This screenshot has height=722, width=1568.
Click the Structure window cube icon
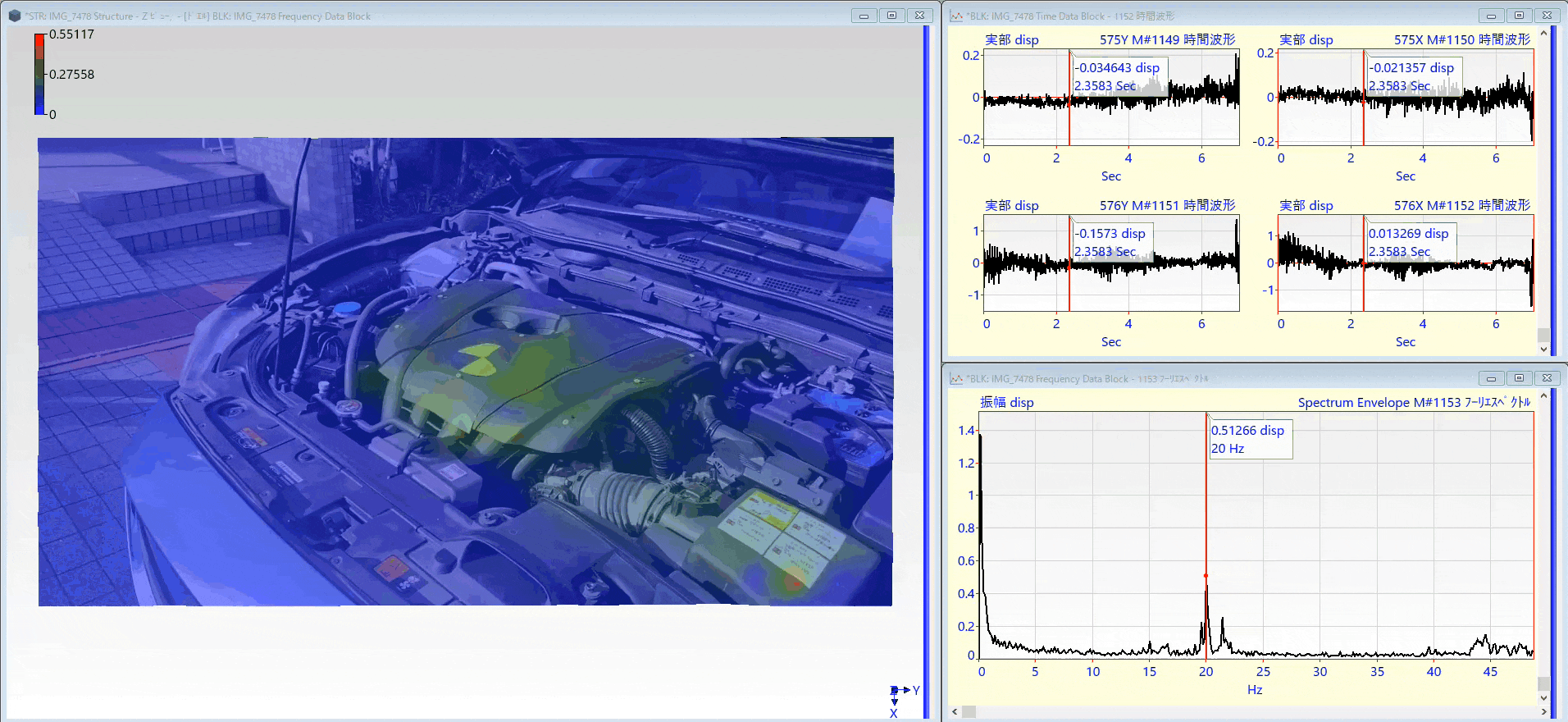(x=14, y=16)
